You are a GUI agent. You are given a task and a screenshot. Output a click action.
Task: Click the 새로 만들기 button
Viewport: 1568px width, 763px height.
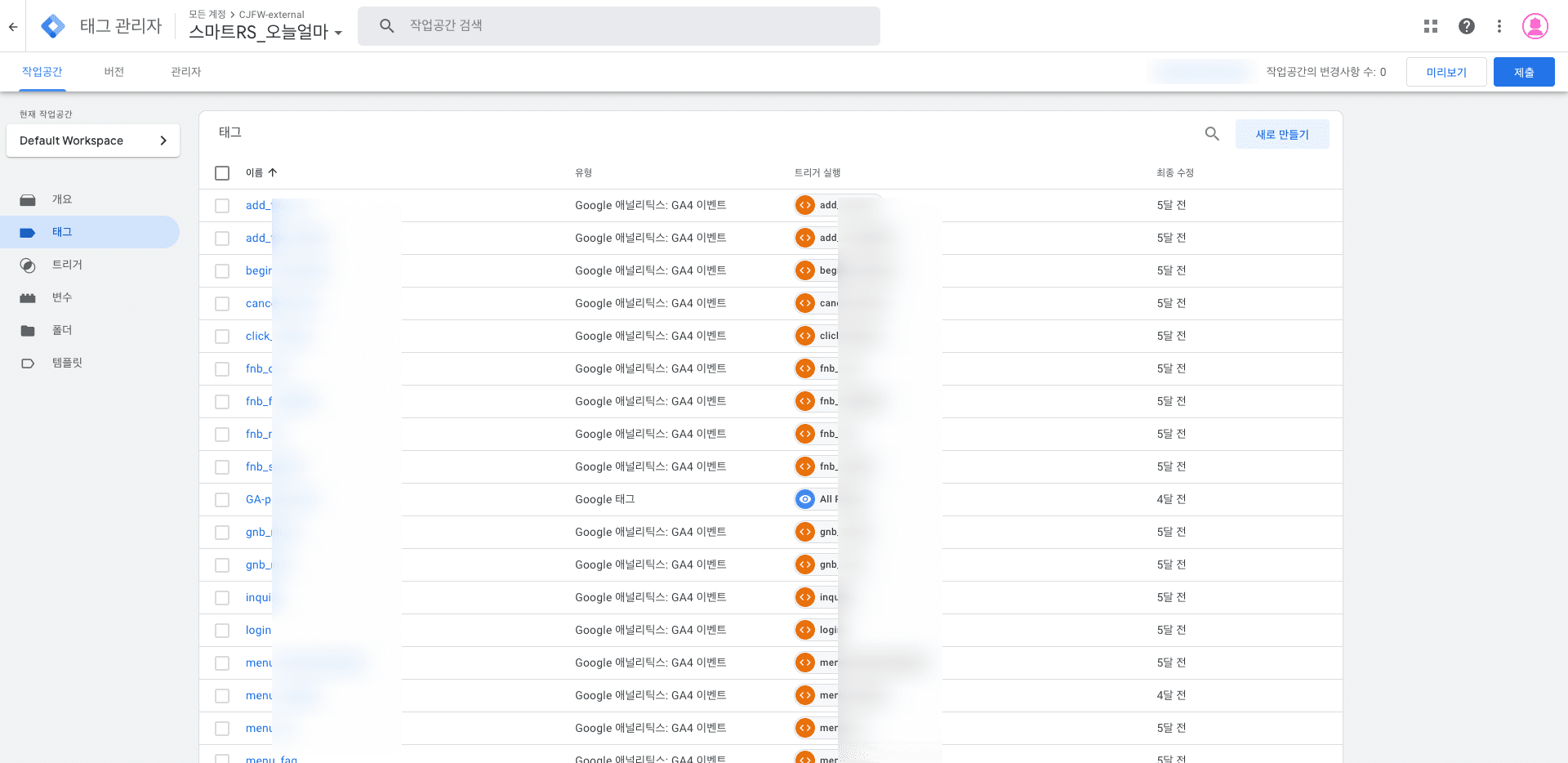tap(1281, 134)
